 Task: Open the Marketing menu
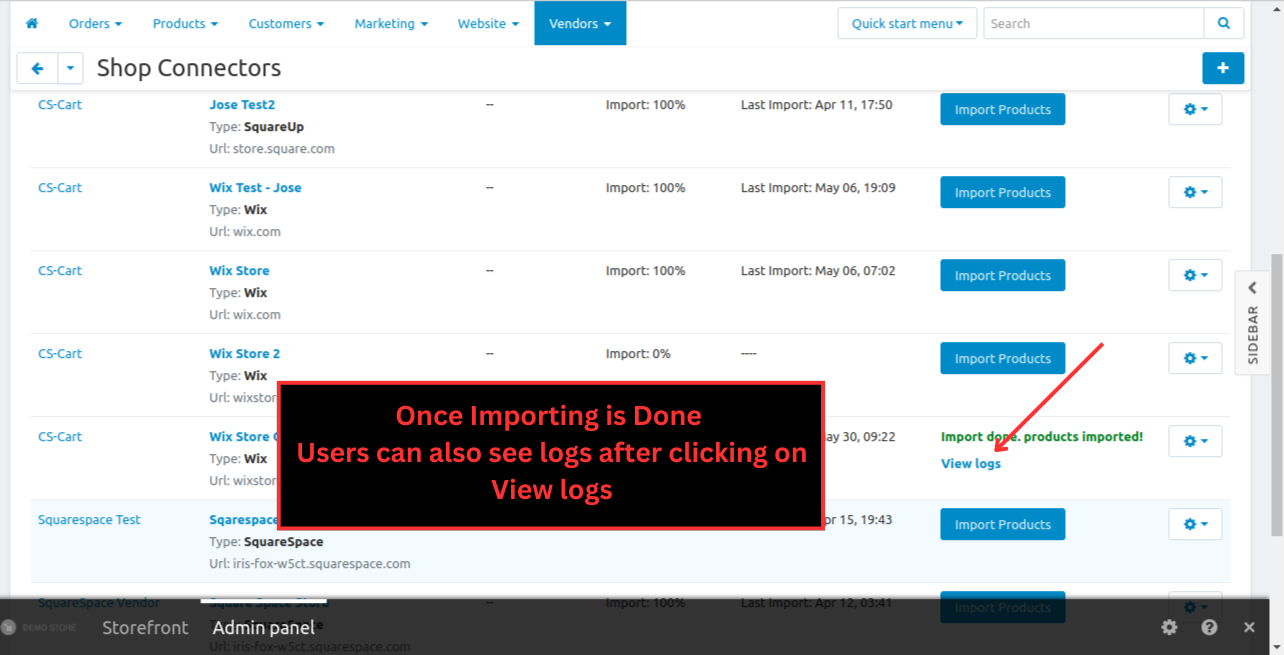point(391,23)
